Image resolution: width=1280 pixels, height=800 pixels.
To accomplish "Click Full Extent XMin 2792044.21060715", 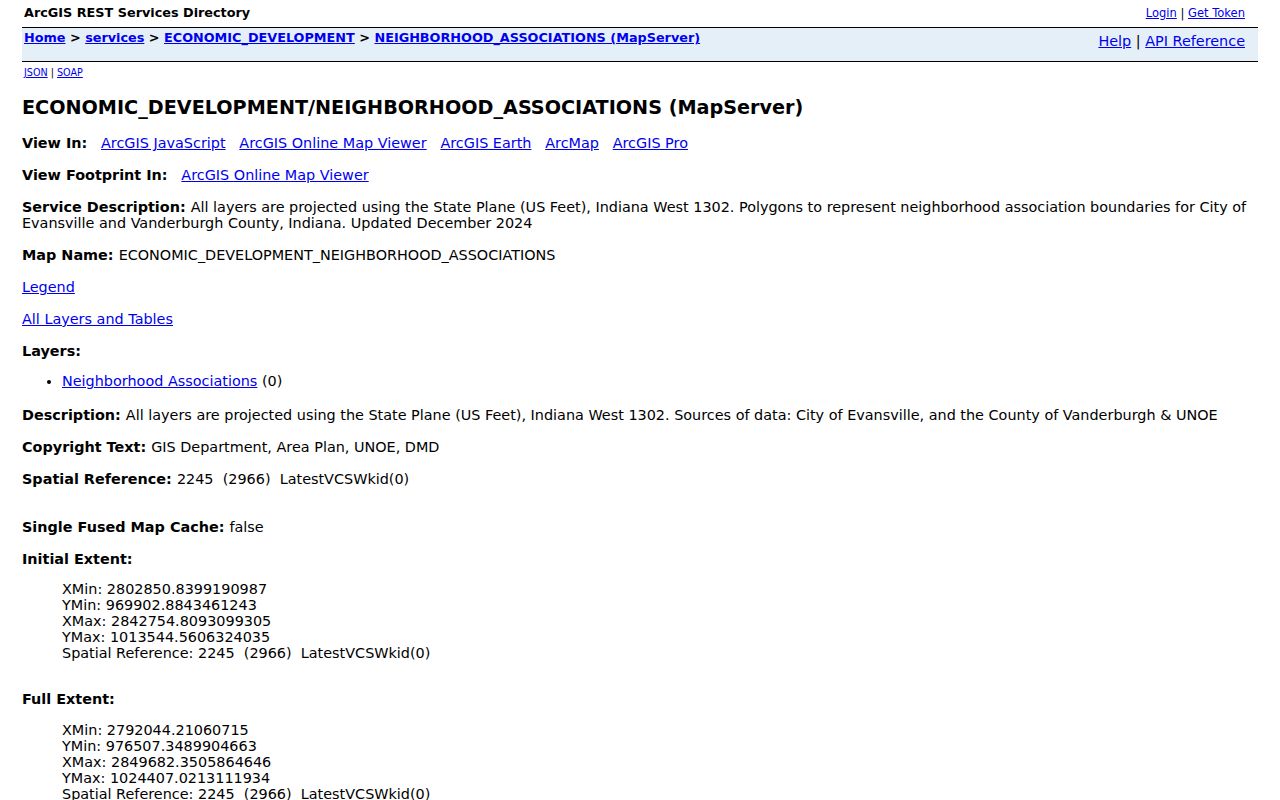I will pos(155,730).
